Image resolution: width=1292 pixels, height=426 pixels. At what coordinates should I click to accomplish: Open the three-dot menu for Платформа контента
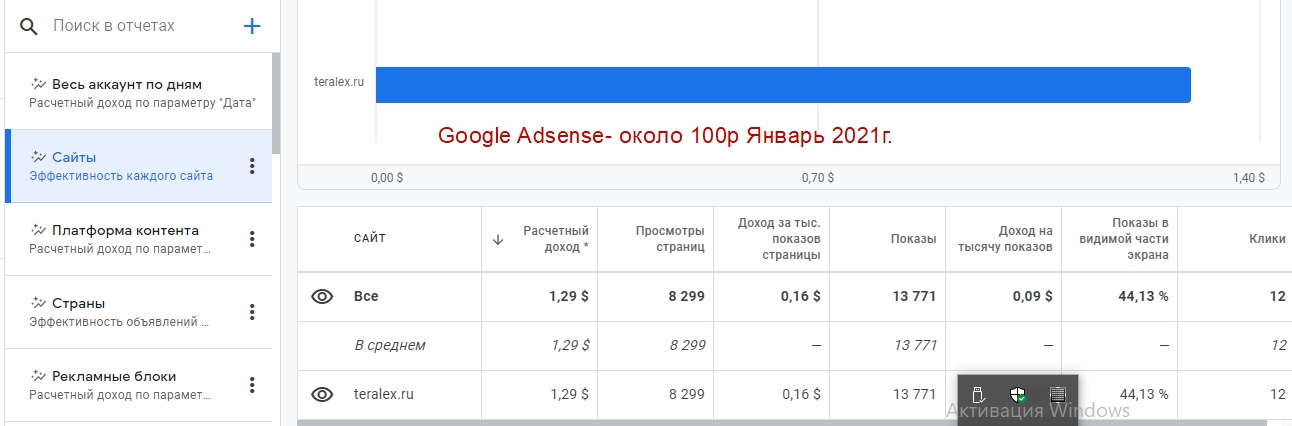[x=252, y=239]
